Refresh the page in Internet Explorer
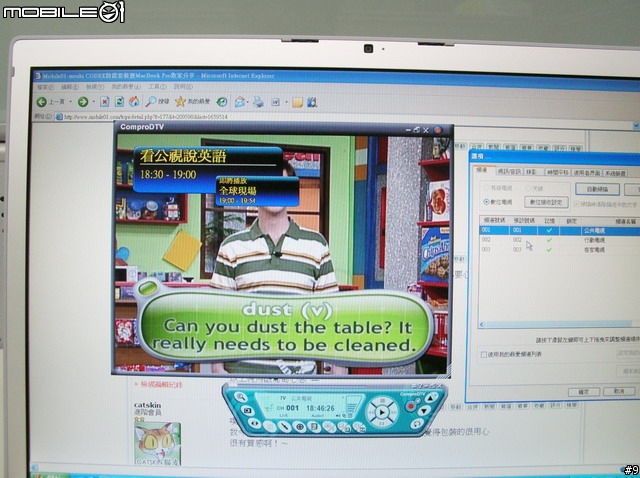 click(119, 102)
